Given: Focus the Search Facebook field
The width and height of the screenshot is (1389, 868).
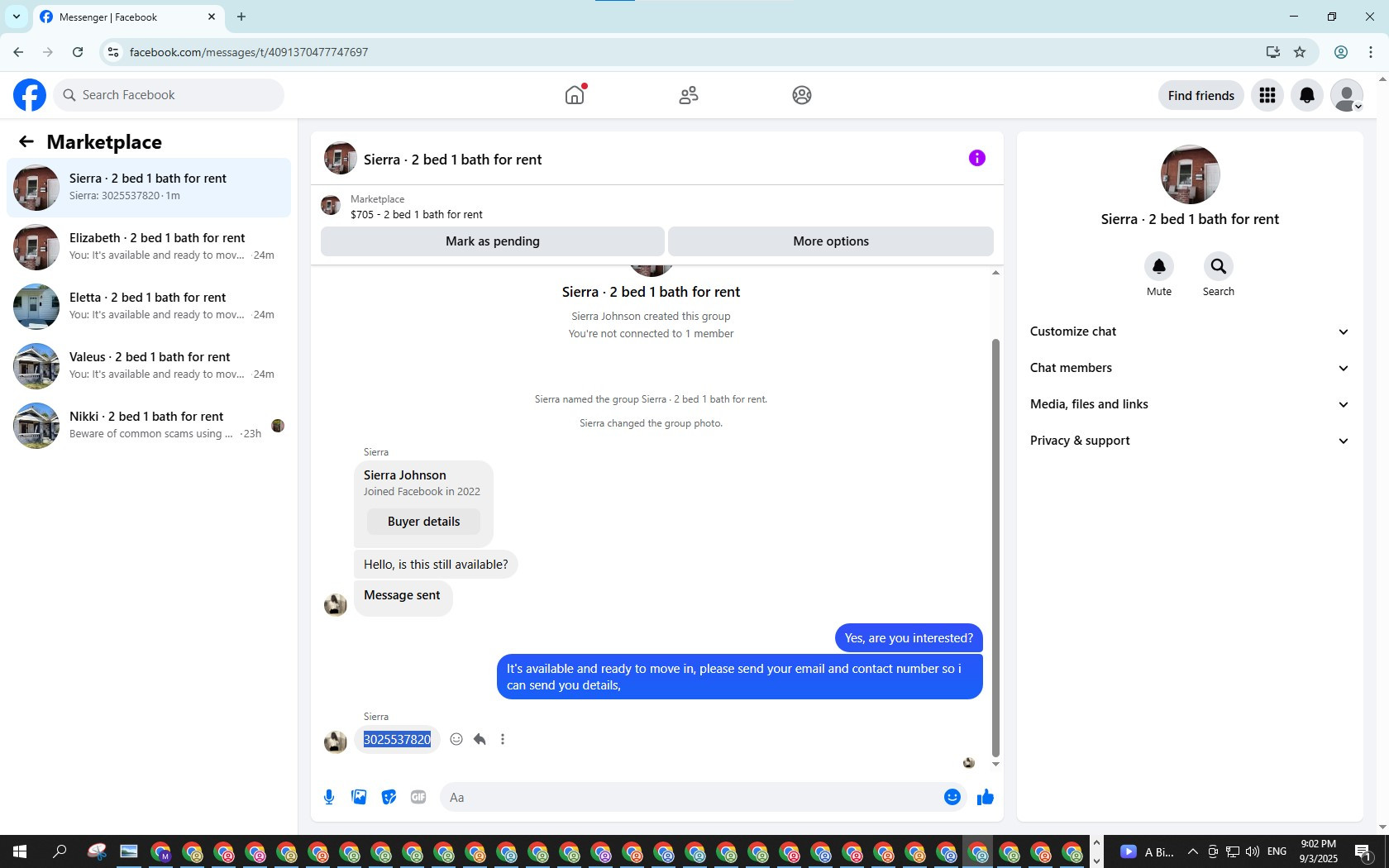Looking at the screenshot, I should pos(169,95).
